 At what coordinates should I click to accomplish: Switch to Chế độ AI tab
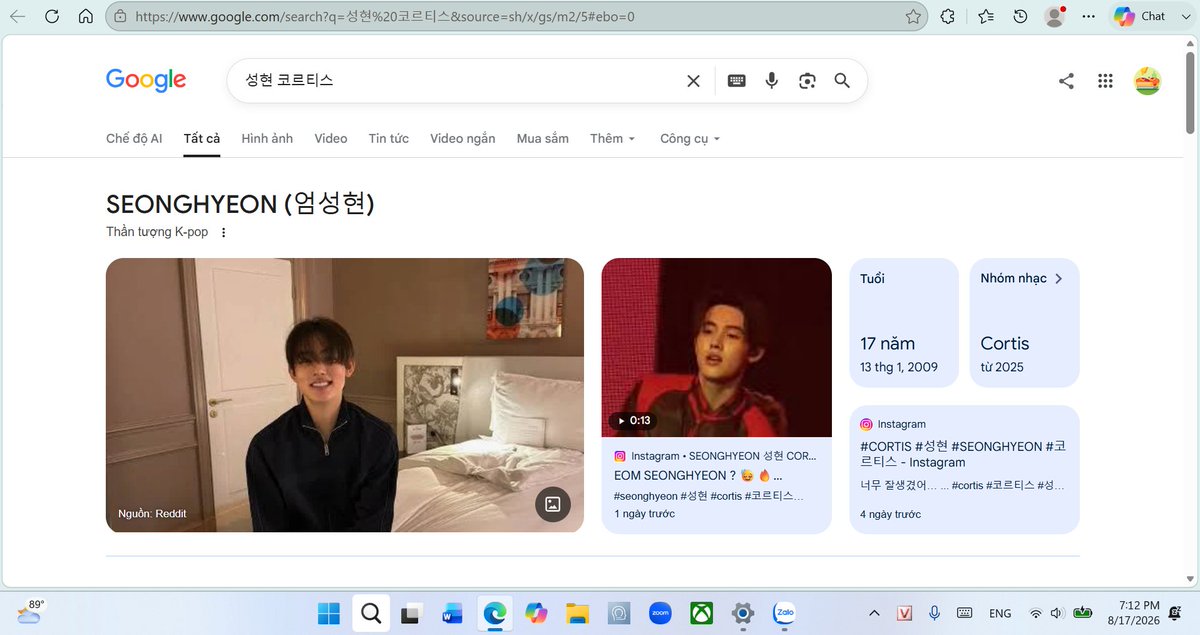click(x=134, y=139)
